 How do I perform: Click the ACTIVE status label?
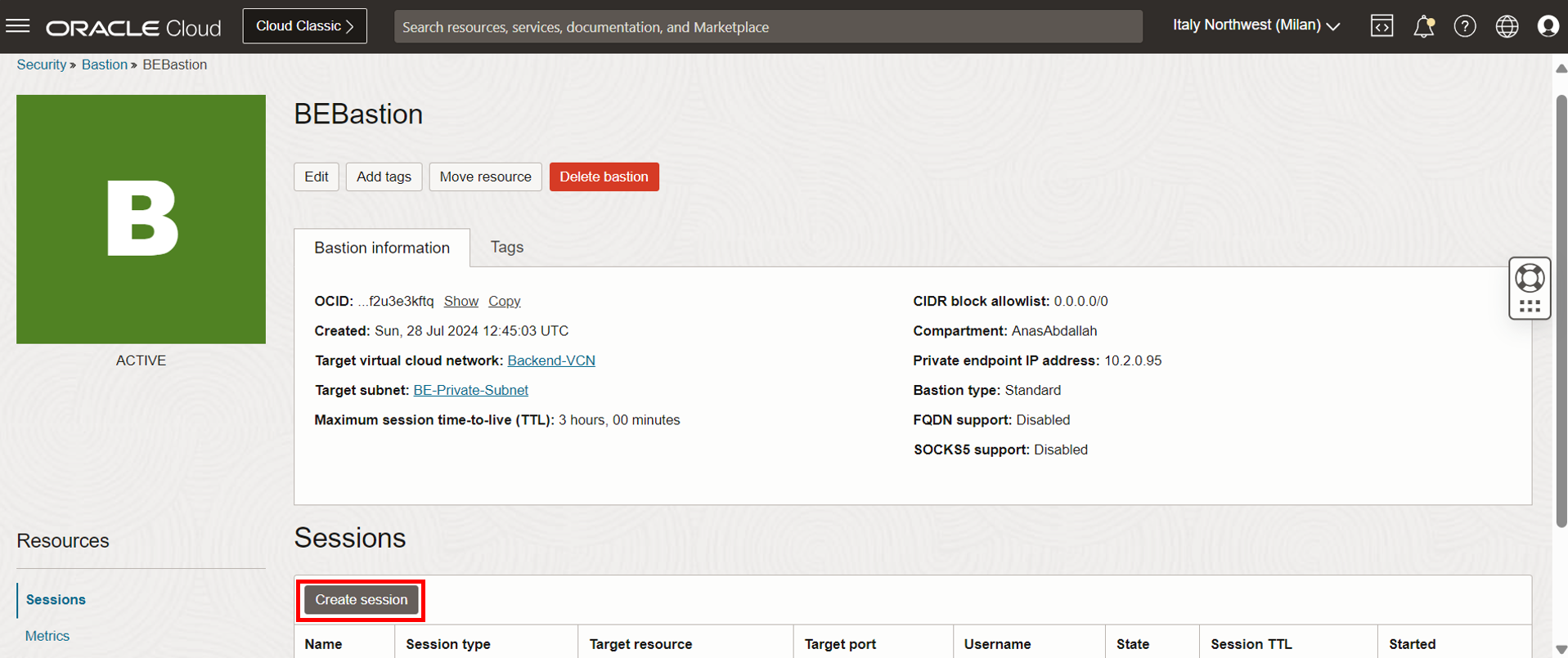(141, 360)
